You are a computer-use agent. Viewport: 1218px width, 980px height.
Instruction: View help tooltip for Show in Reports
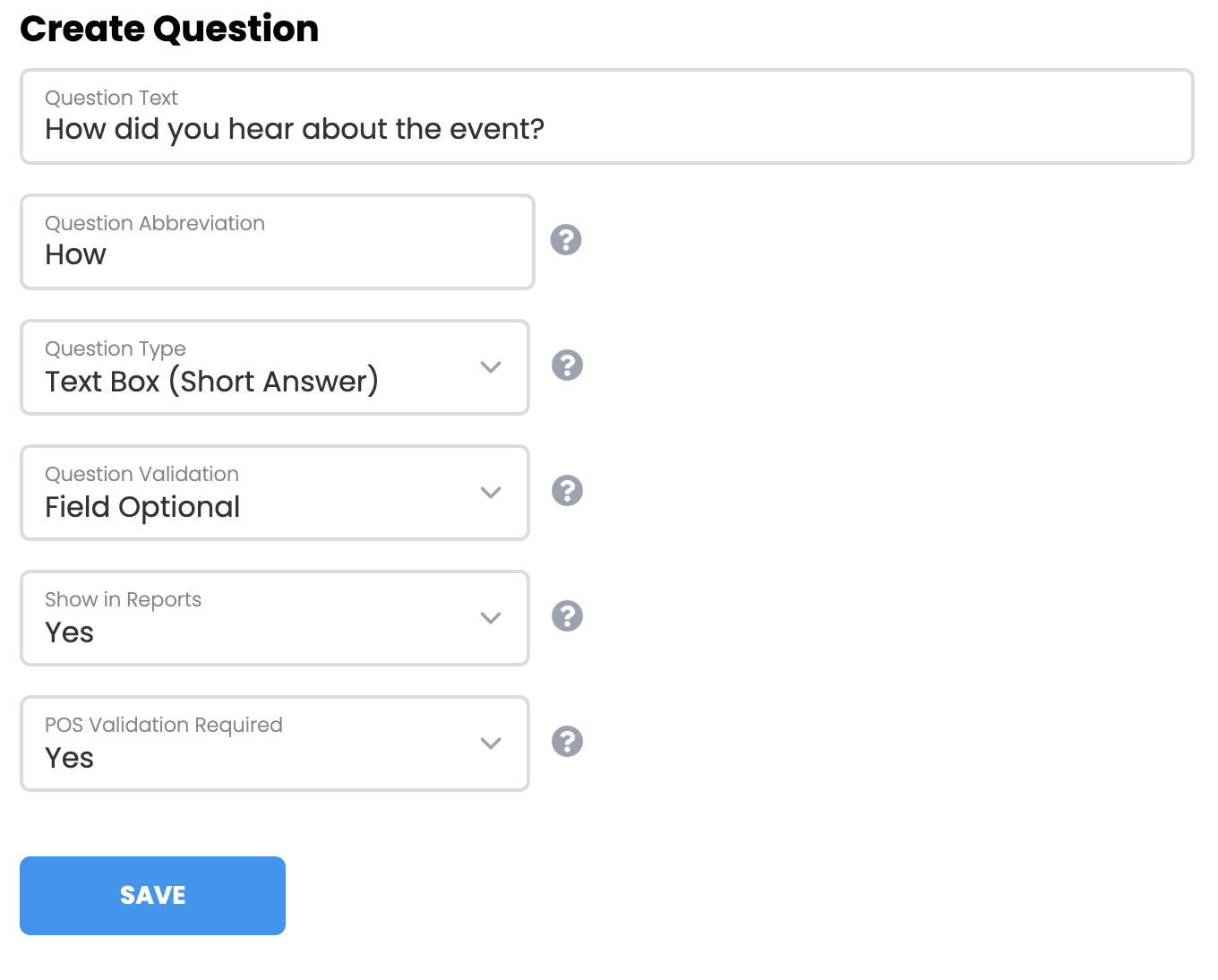567,616
